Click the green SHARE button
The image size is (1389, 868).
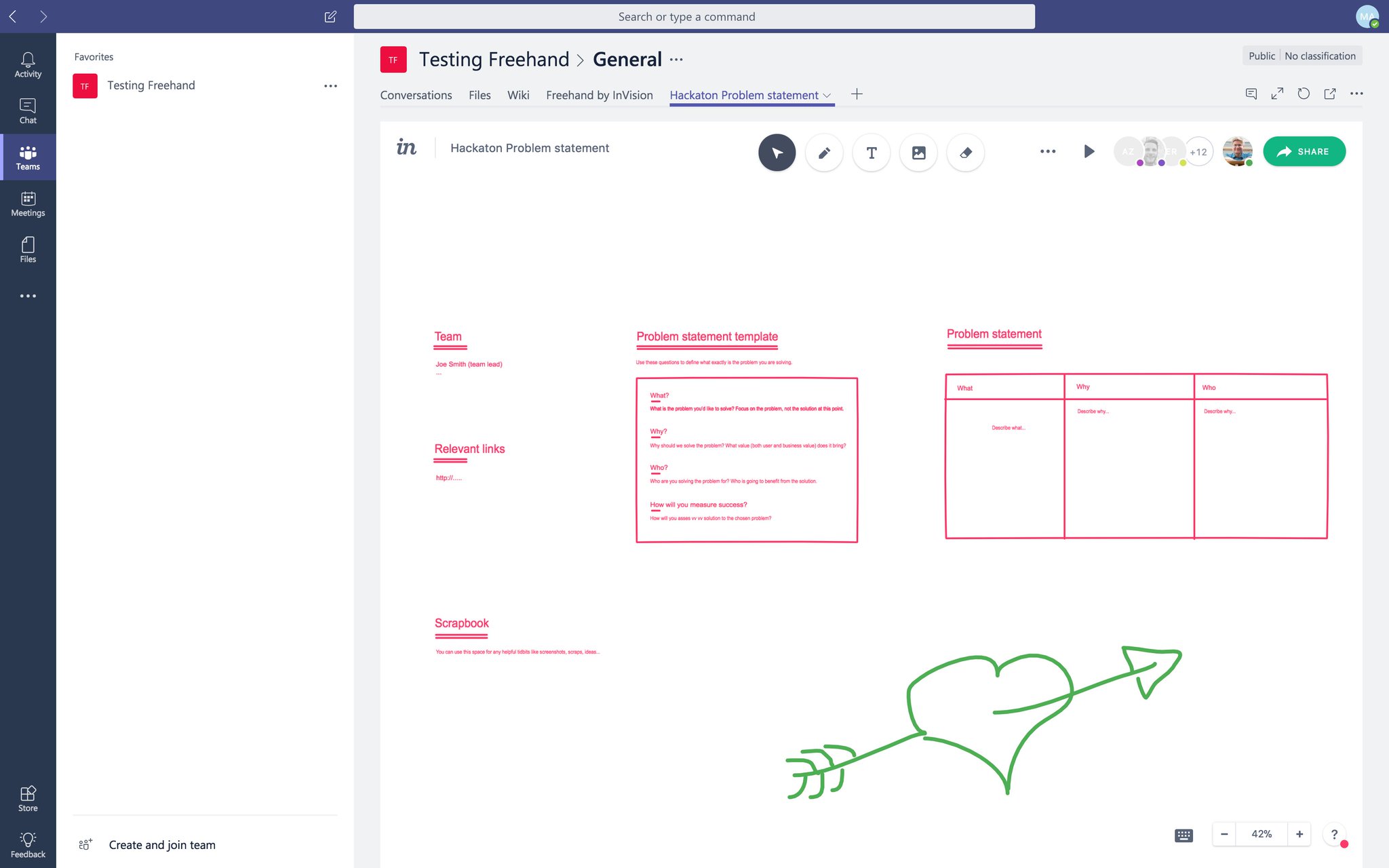(x=1304, y=151)
